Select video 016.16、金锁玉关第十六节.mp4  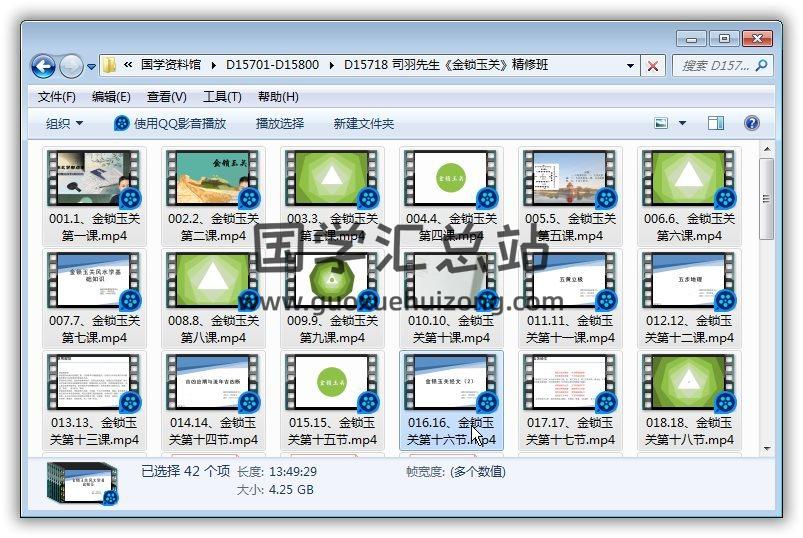(x=451, y=400)
